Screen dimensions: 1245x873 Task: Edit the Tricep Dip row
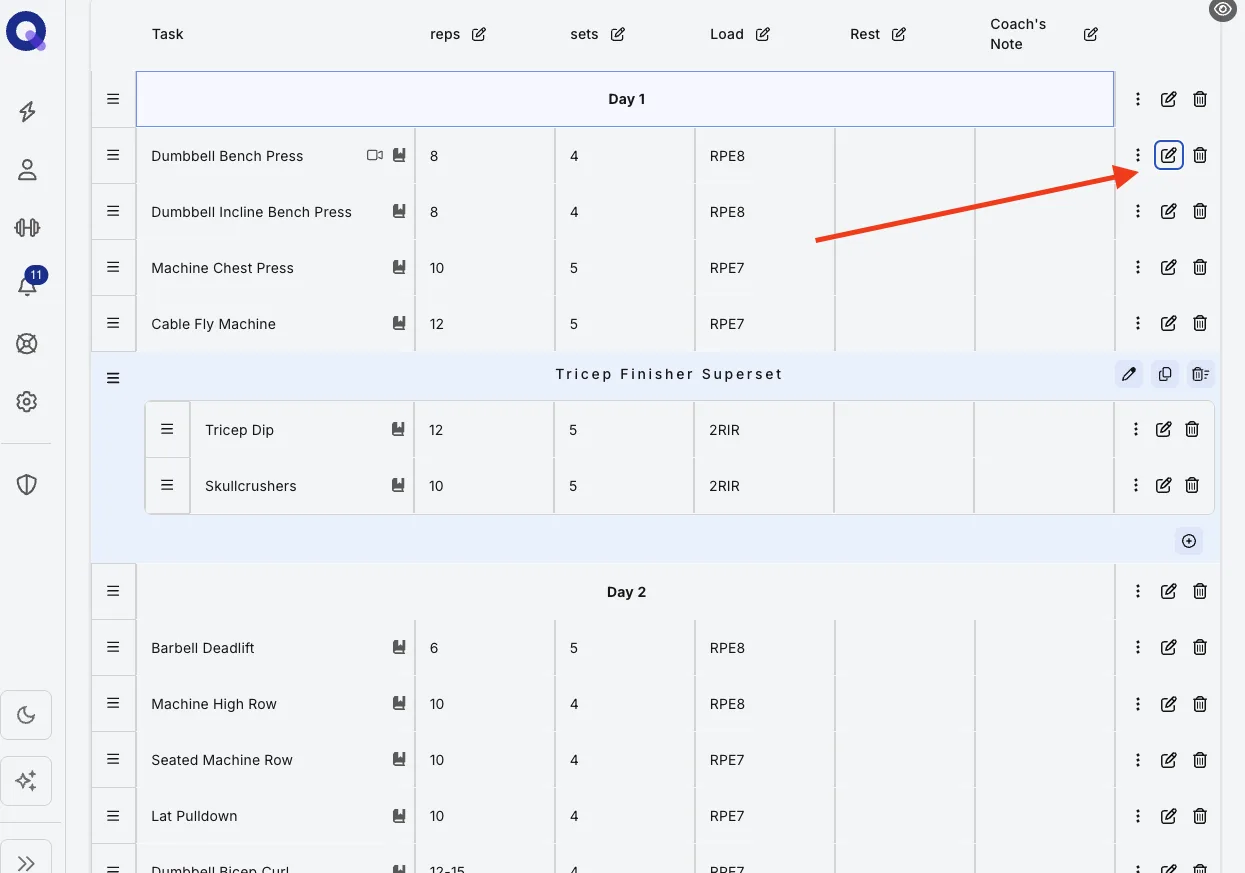click(x=1163, y=429)
